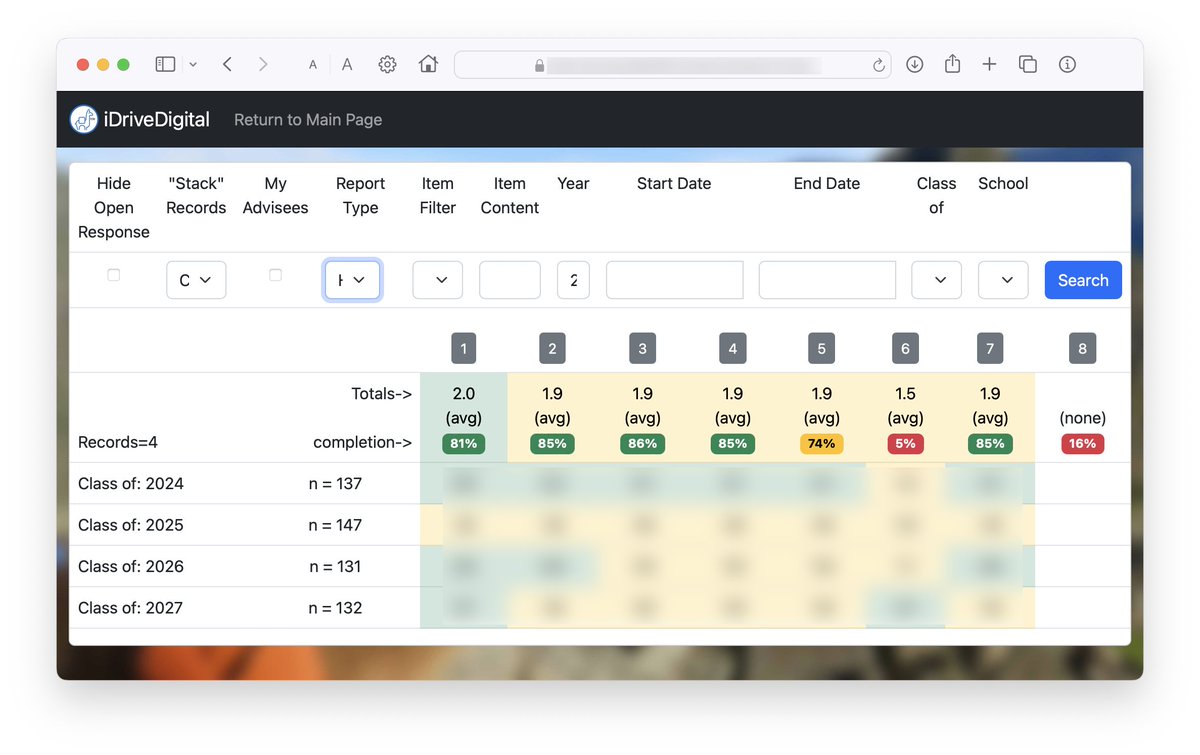The height and width of the screenshot is (755, 1200).
Task: Click the red 5% completion badge
Action: point(905,443)
